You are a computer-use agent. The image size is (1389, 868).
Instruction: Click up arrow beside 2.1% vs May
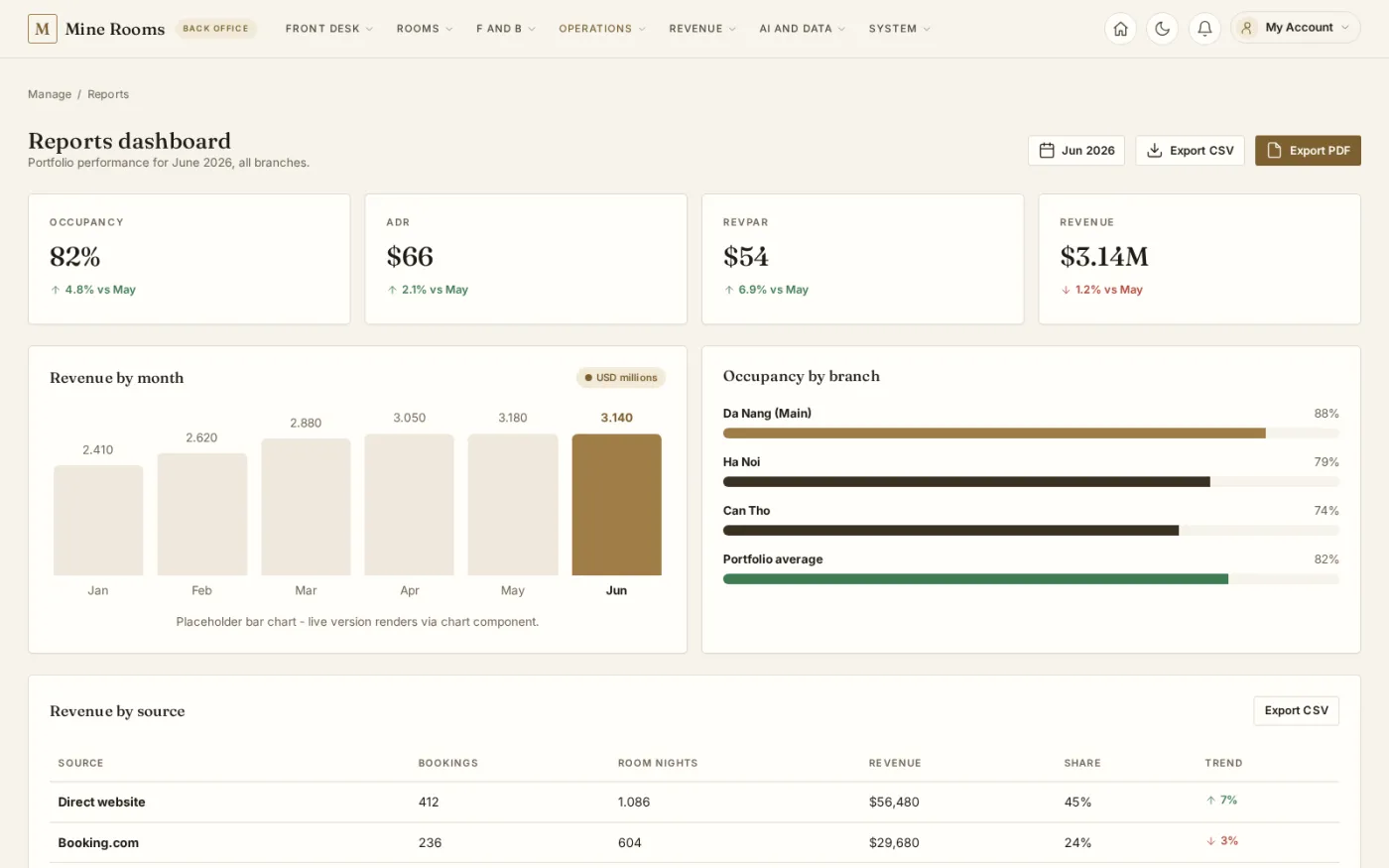coord(392,290)
